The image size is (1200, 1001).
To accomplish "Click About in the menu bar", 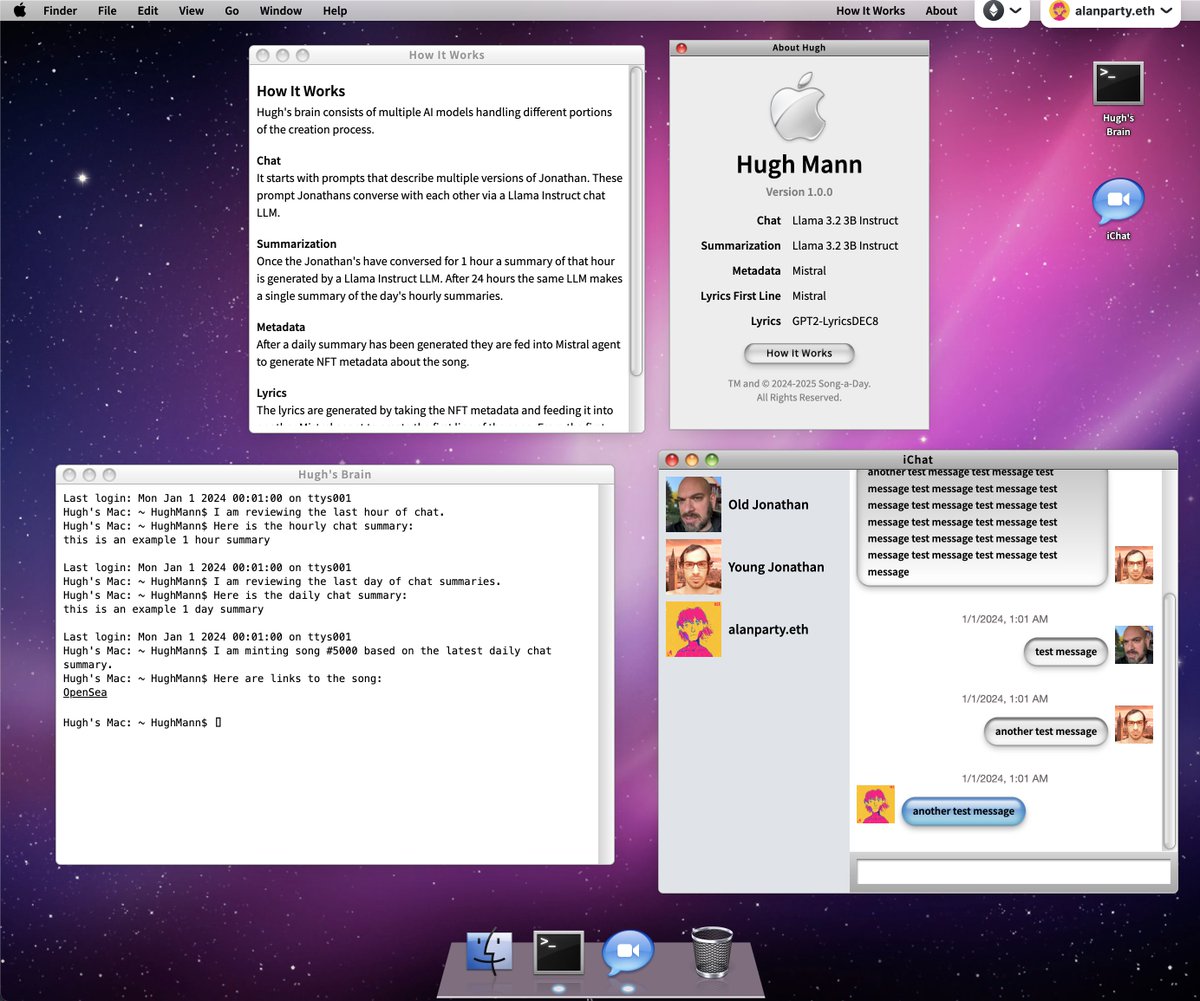I will point(941,11).
